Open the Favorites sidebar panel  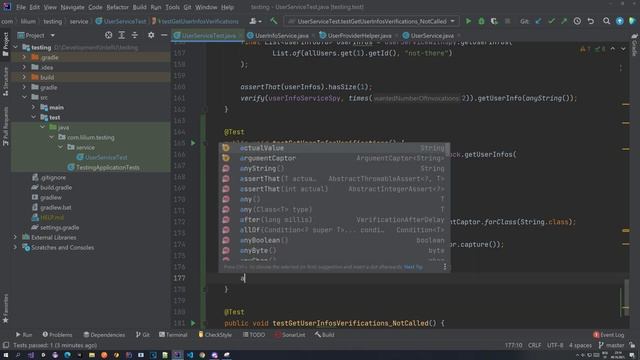click(5, 308)
